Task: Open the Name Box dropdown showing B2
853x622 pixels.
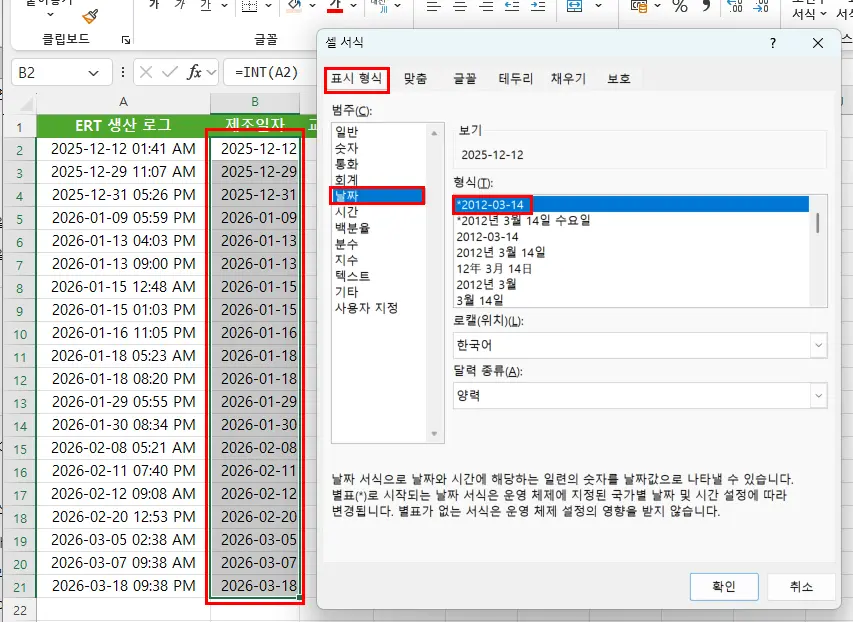Action: click(96, 72)
